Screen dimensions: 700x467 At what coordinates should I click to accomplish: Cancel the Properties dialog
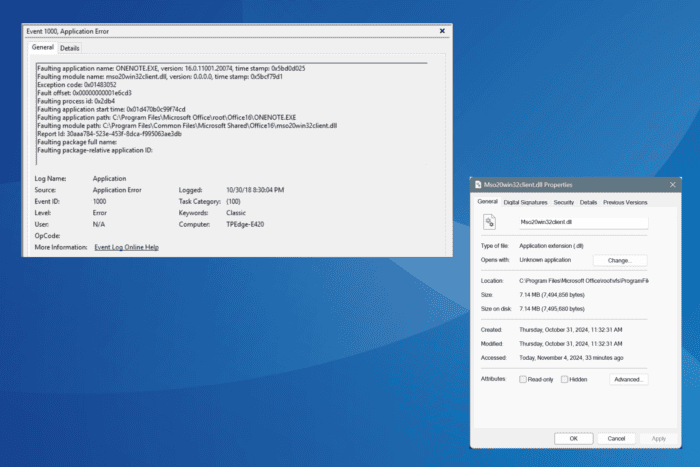[x=616, y=438]
